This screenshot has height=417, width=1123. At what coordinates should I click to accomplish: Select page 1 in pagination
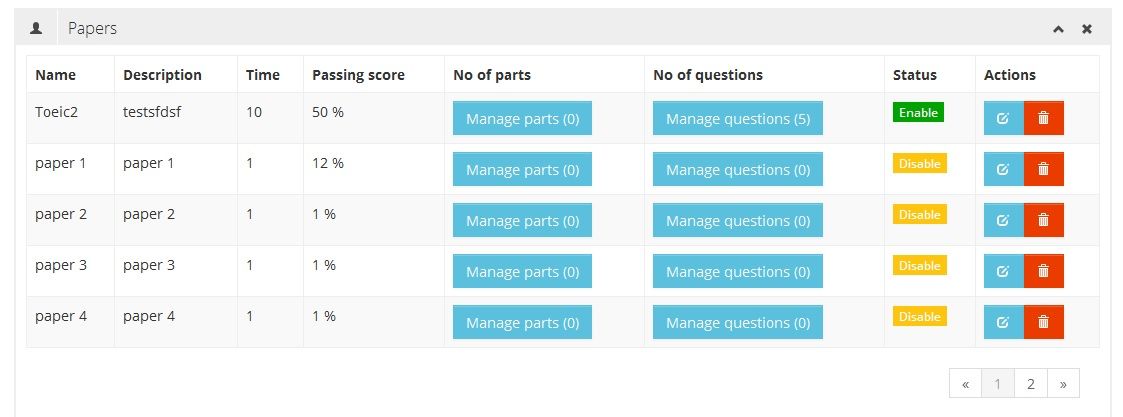997,383
